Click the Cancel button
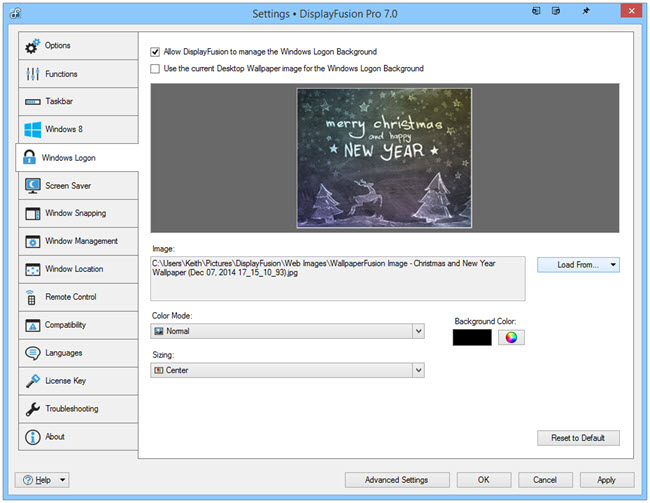The height and width of the screenshot is (503, 650). (545, 480)
